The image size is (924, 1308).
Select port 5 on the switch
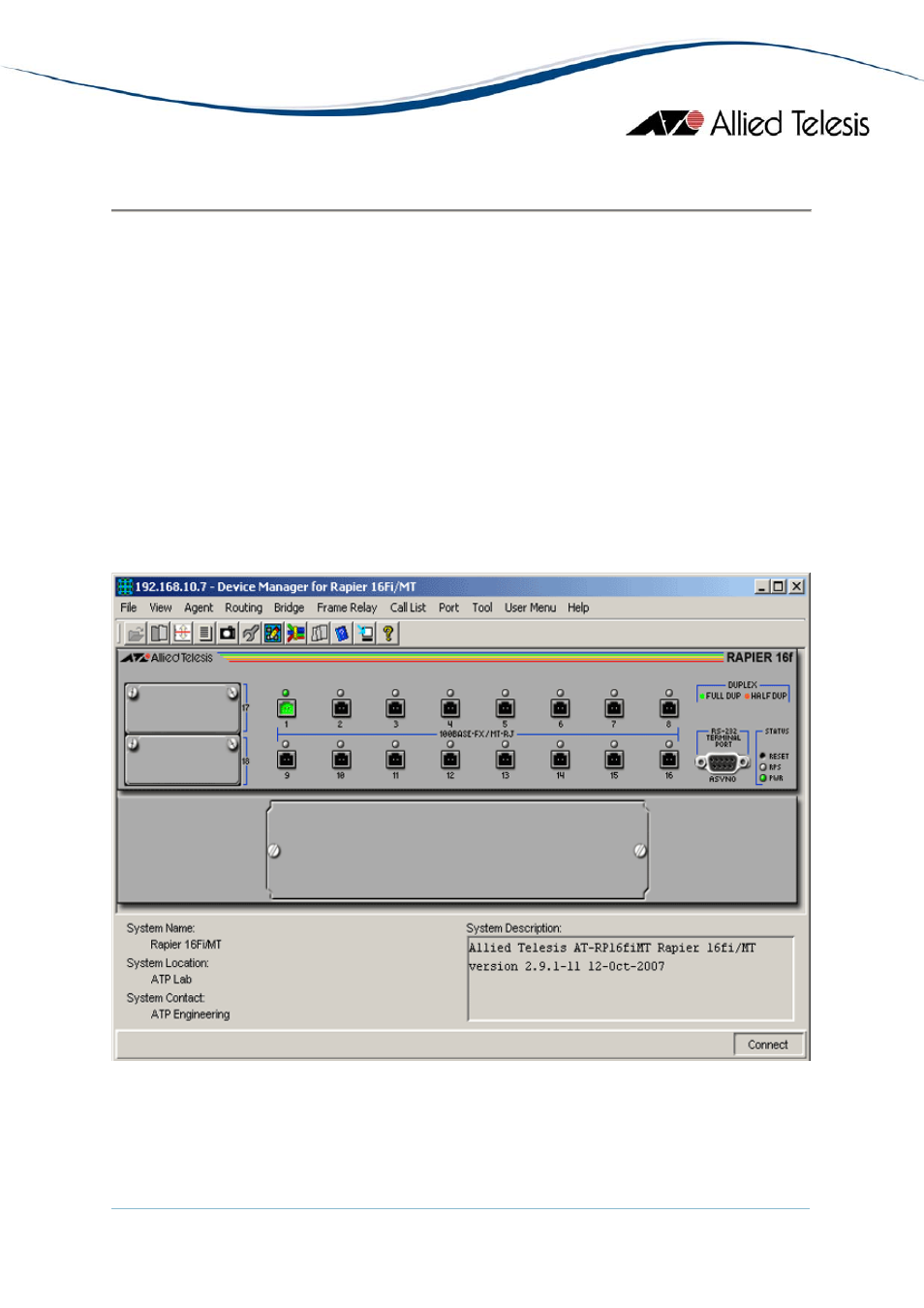click(x=506, y=708)
